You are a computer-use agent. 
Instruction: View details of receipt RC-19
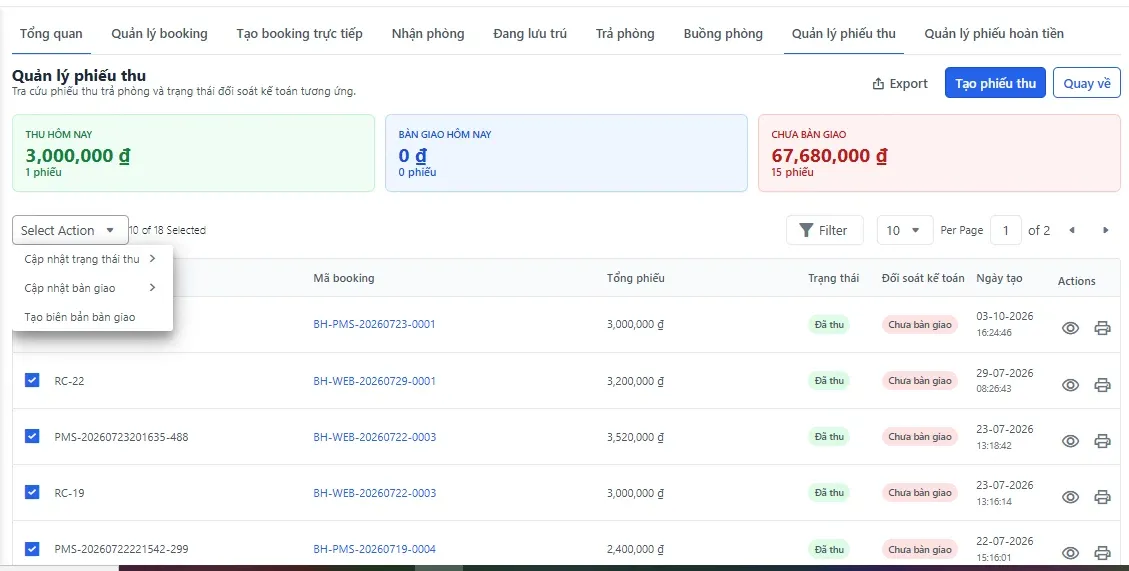[1070, 497]
